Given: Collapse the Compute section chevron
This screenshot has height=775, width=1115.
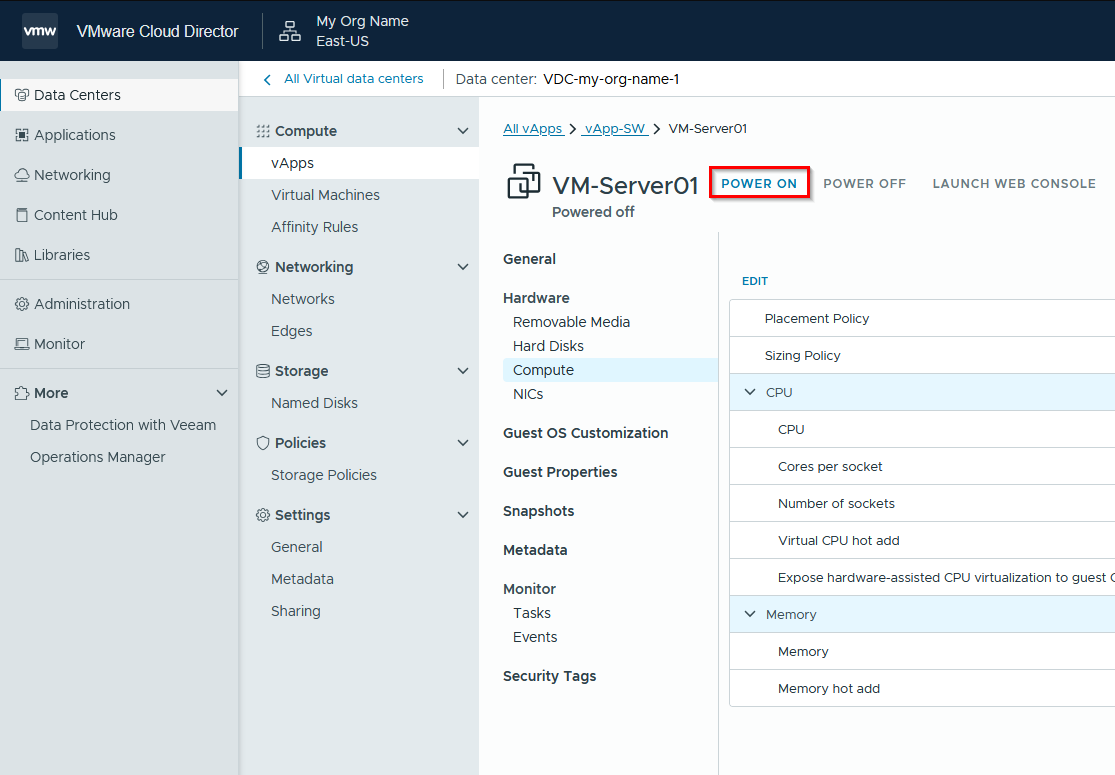Looking at the screenshot, I should 463,131.
